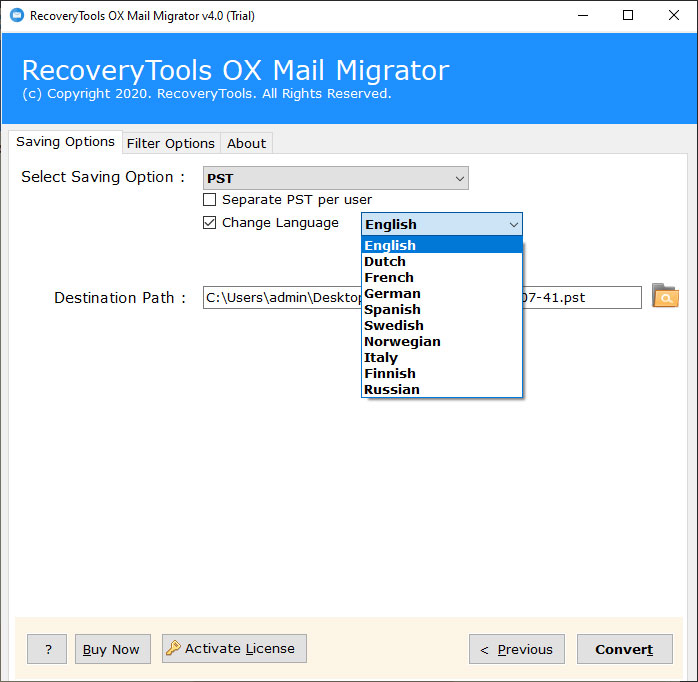Image resolution: width=698 pixels, height=682 pixels.
Task: Select German from the language list
Action: [442, 293]
